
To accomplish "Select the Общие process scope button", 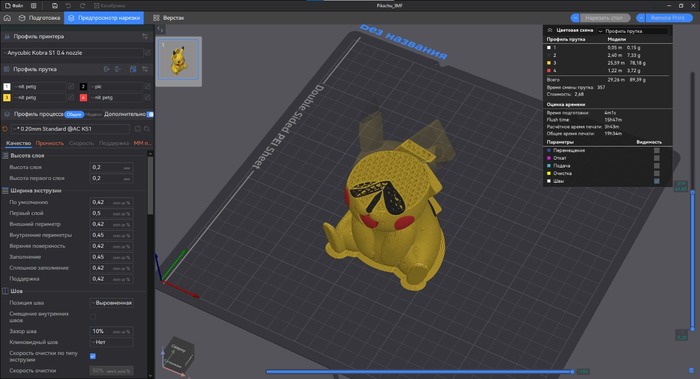I will [x=74, y=114].
